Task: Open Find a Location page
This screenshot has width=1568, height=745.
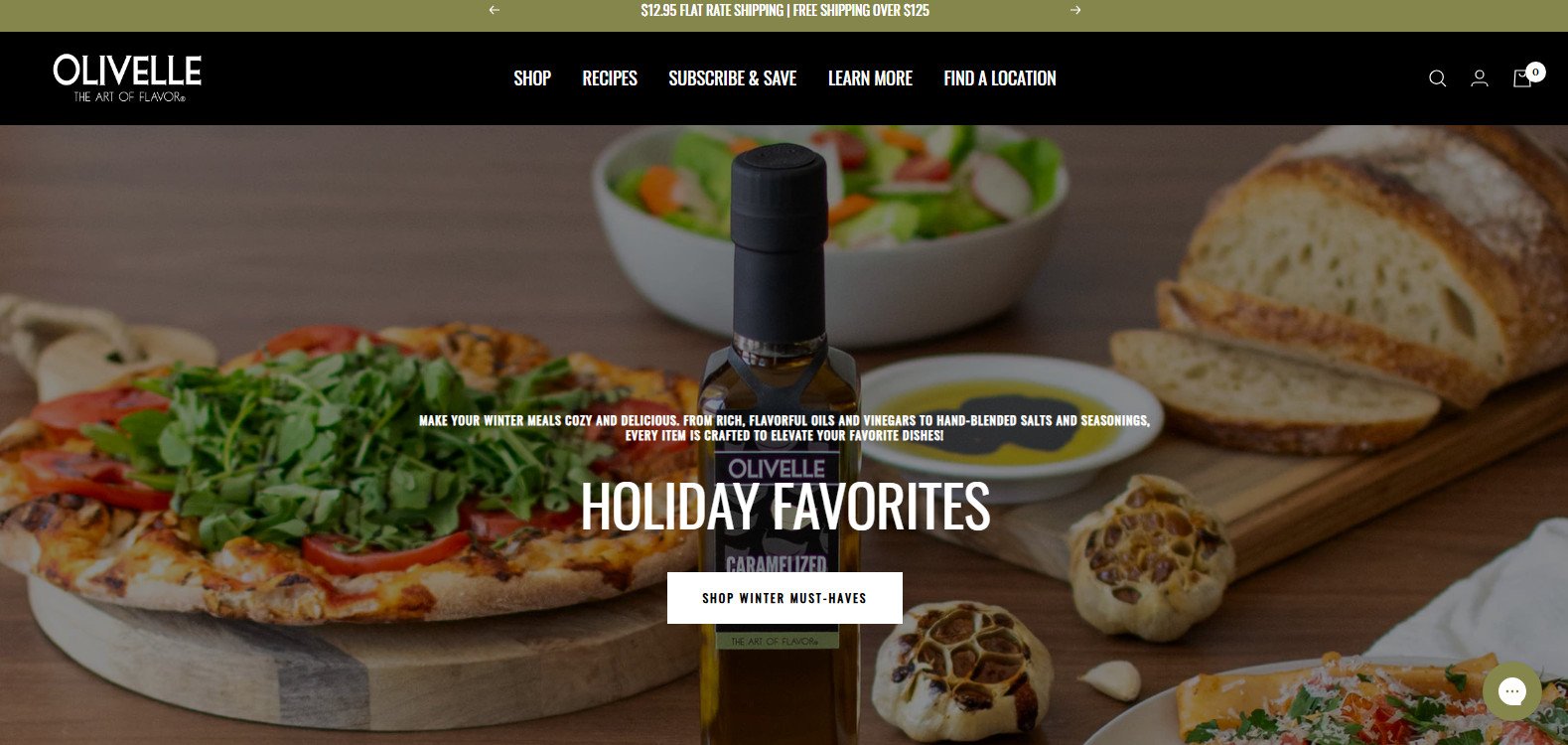Action: click(x=1000, y=78)
